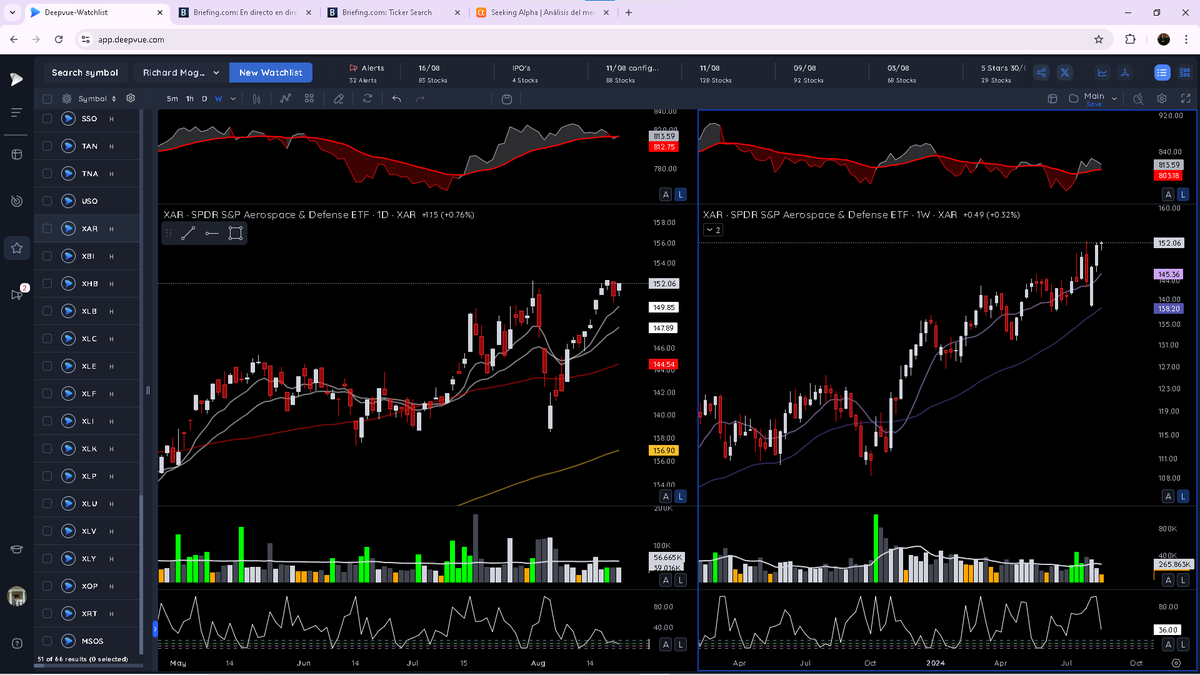The image size is (1200, 675).
Task: Check the USO row checkbox
Action: [x=47, y=201]
